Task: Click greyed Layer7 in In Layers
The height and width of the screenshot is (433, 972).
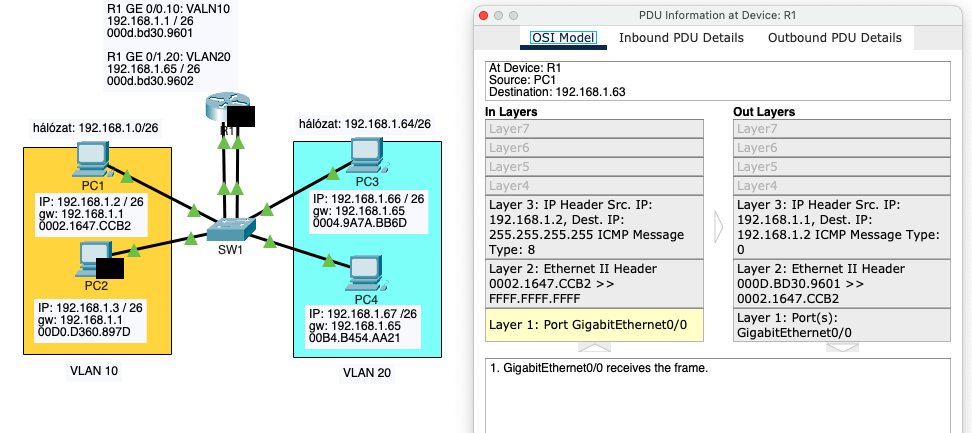Action: [x=594, y=129]
